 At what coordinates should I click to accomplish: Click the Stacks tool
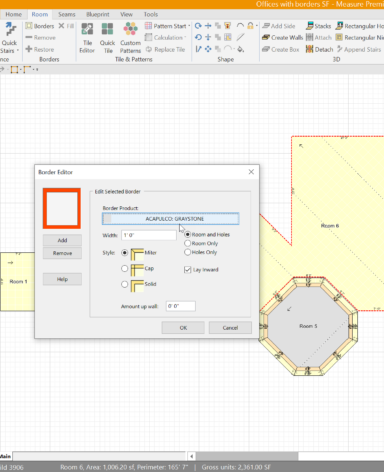click(318, 26)
